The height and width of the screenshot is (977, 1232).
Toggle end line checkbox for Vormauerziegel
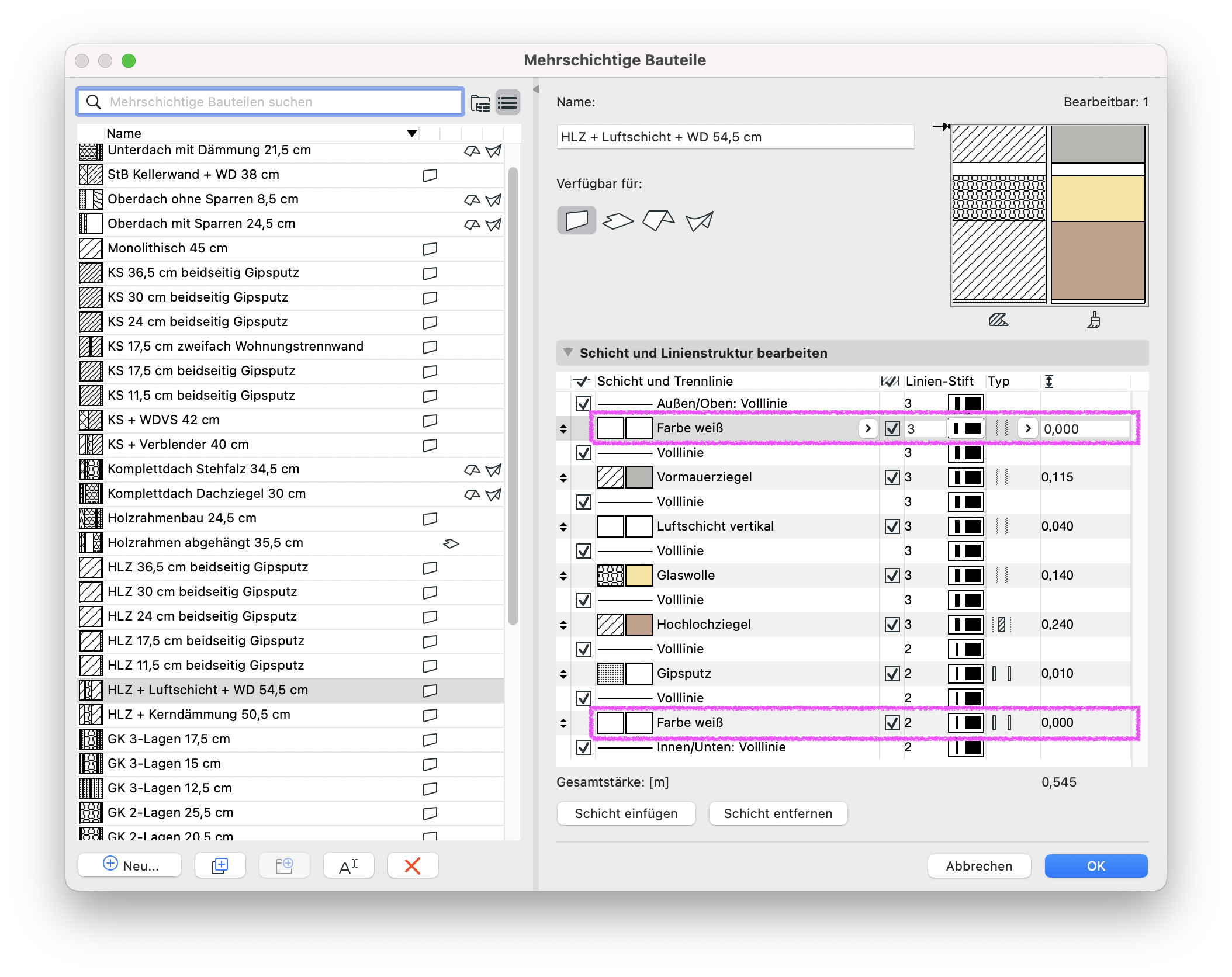coord(892,477)
